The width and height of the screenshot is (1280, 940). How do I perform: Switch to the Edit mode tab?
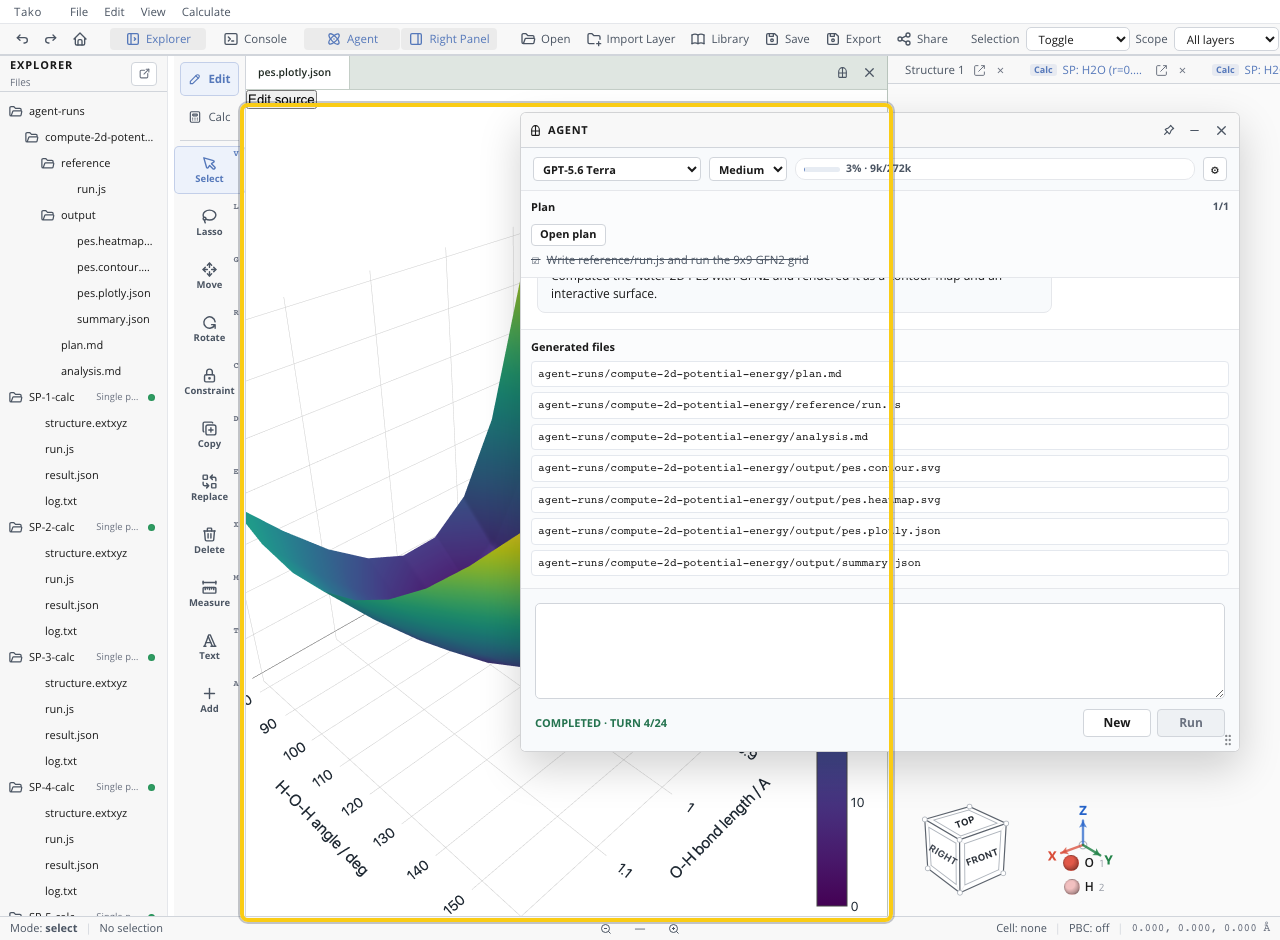click(209, 78)
